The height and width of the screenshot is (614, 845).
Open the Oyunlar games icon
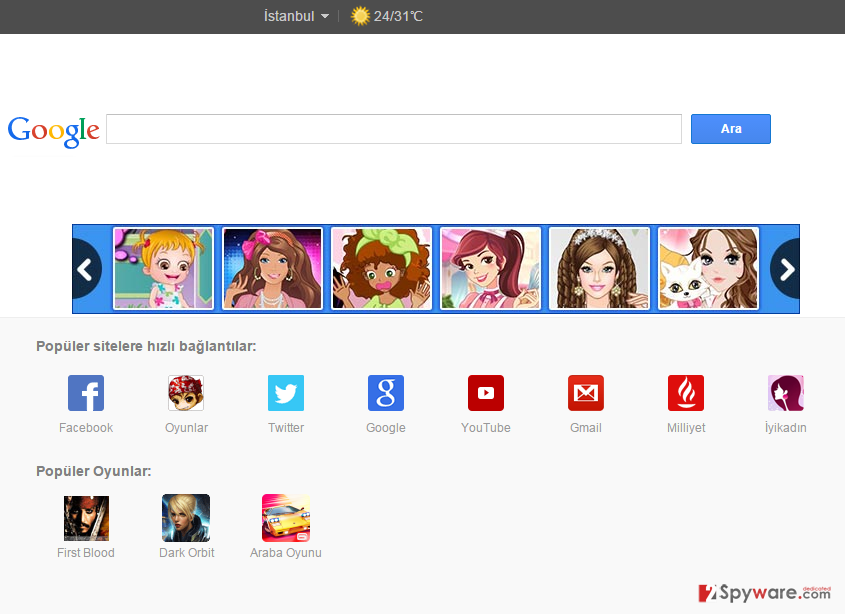[x=186, y=393]
